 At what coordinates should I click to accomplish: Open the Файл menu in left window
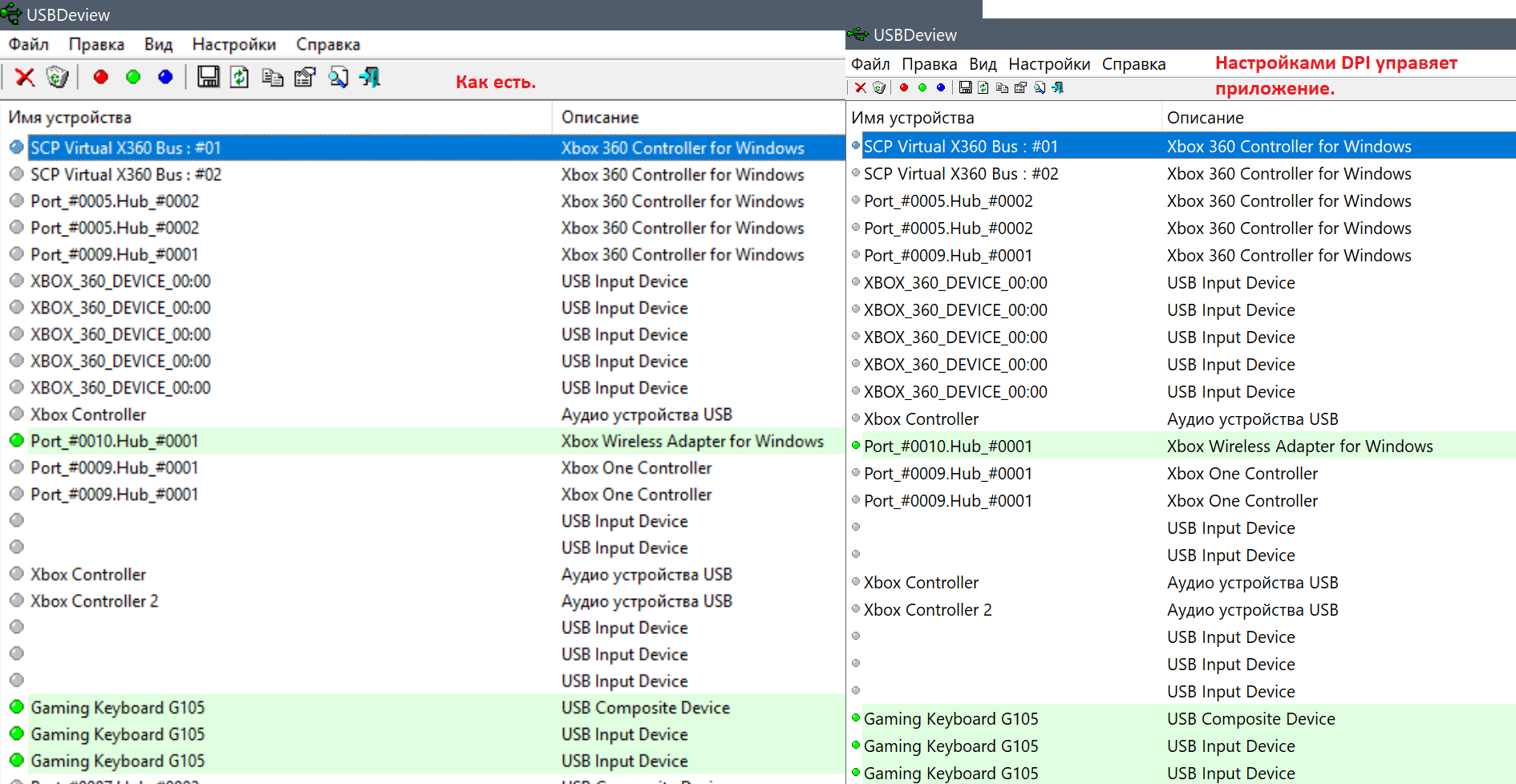coord(29,44)
